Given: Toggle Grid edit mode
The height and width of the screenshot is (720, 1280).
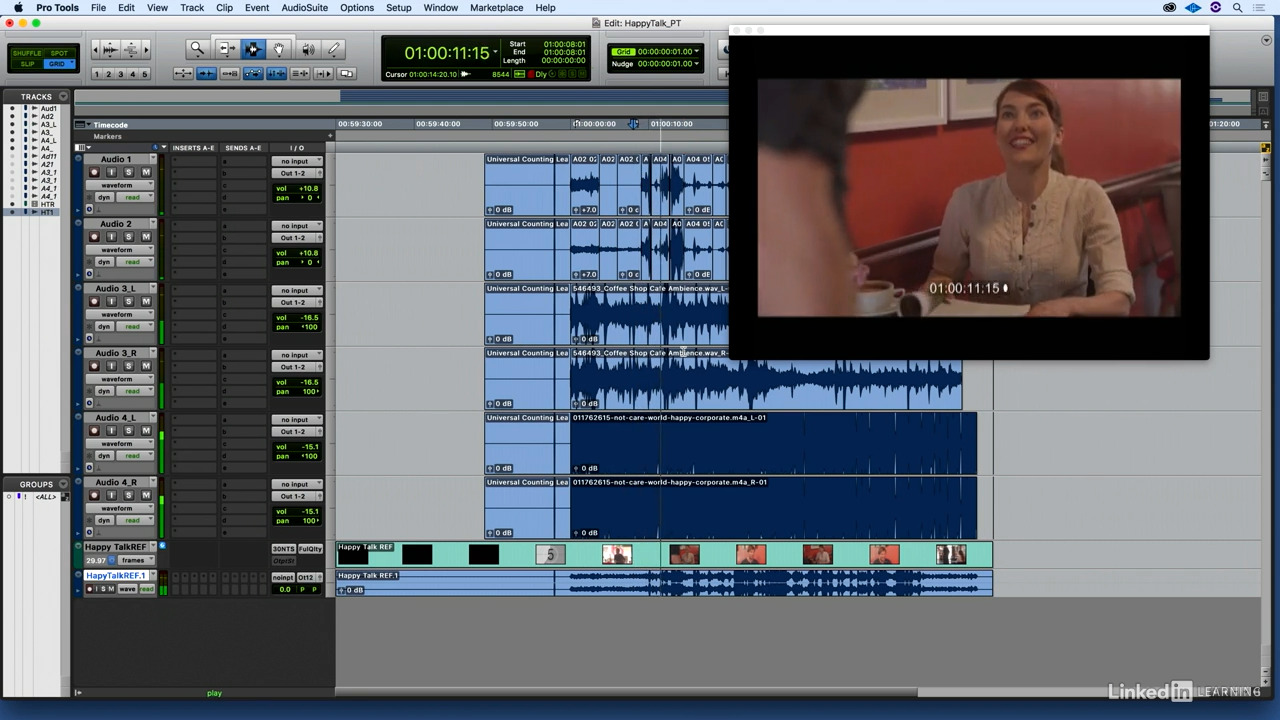Looking at the screenshot, I should point(59,64).
